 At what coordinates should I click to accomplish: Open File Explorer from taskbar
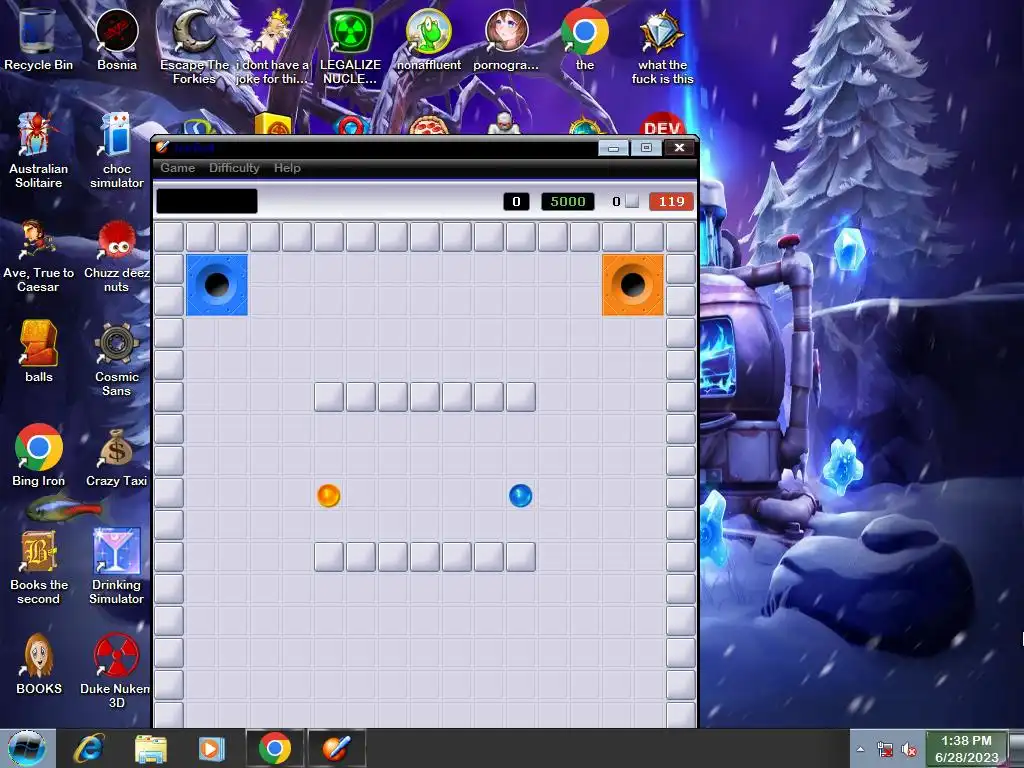click(x=151, y=748)
